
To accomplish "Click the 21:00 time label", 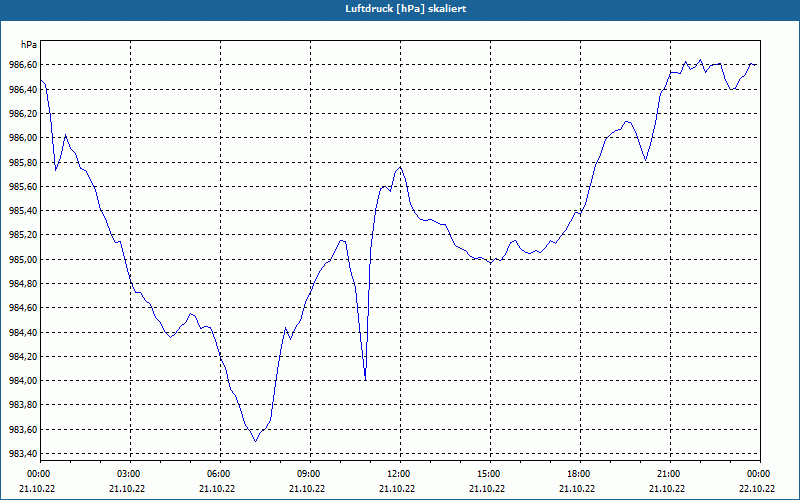I will (x=670, y=474).
